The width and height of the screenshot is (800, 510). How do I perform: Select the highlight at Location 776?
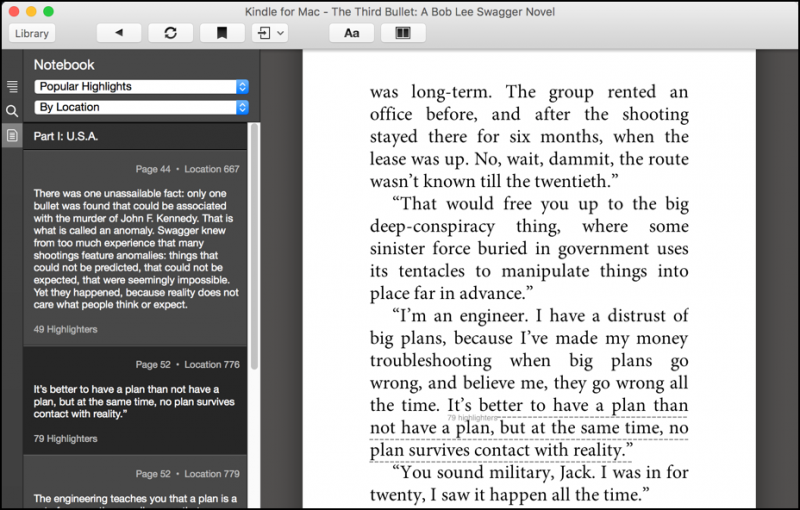(135, 400)
